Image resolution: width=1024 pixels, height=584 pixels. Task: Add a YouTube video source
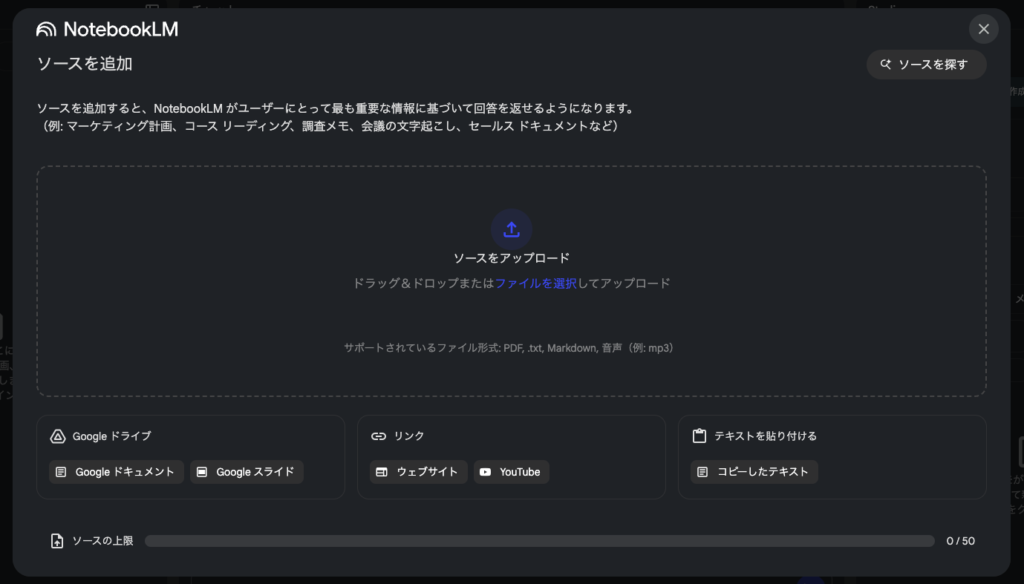coord(511,472)
